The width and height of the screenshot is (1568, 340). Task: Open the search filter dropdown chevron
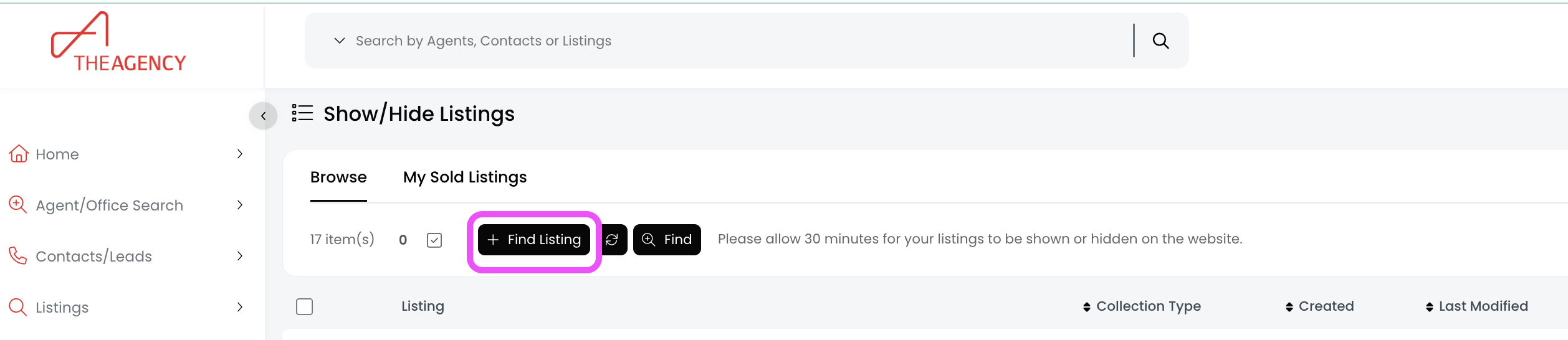[340, 41]
